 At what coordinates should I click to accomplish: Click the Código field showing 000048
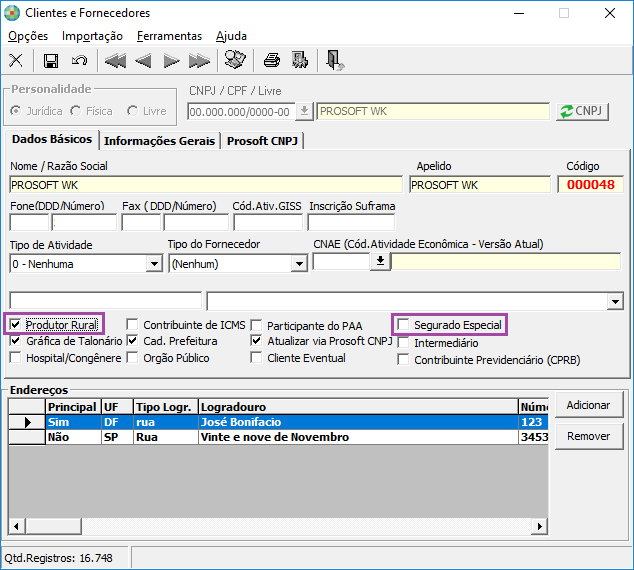[x=590, y=185]
